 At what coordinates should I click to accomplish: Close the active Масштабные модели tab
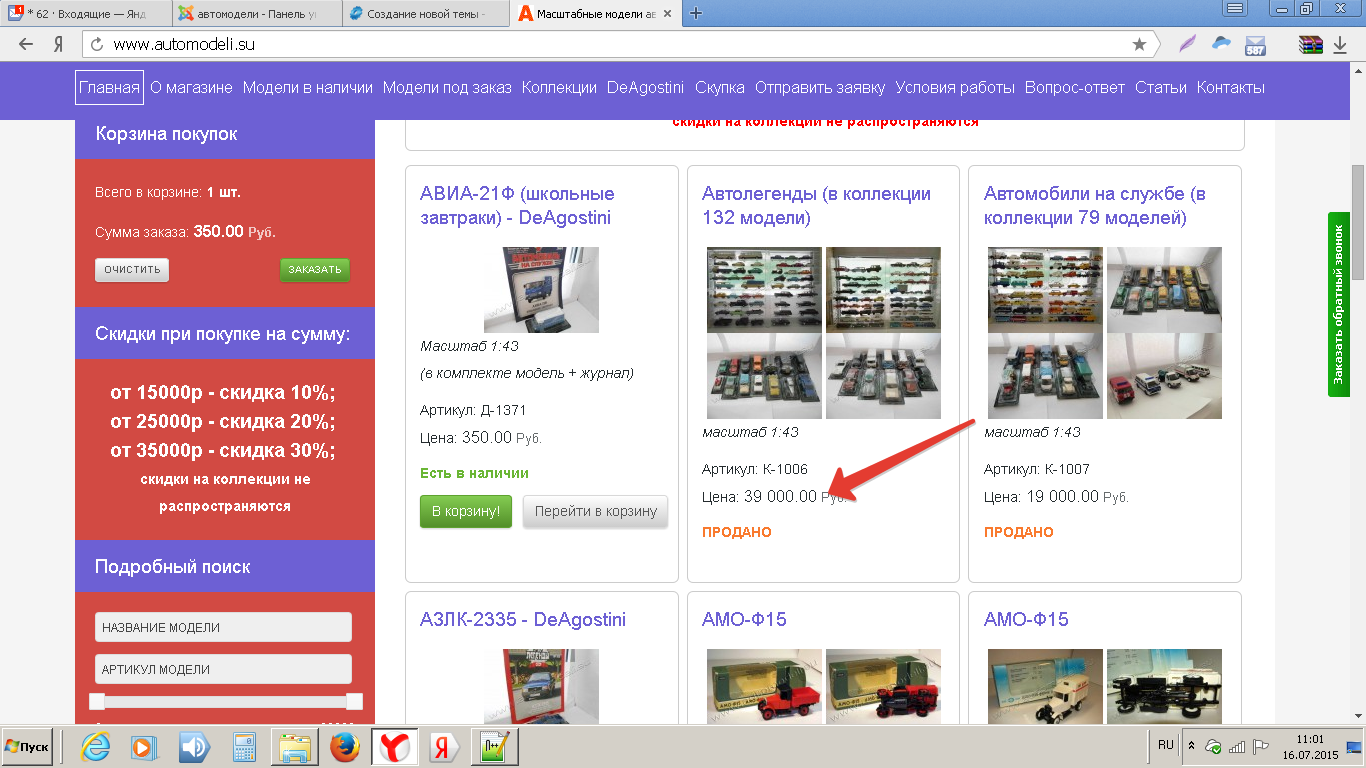tap(666, 14)
